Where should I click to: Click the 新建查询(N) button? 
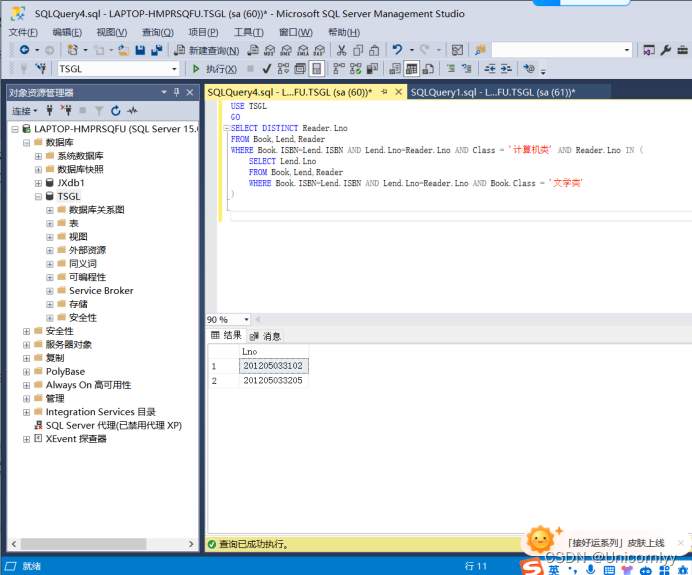coord(207,50)
